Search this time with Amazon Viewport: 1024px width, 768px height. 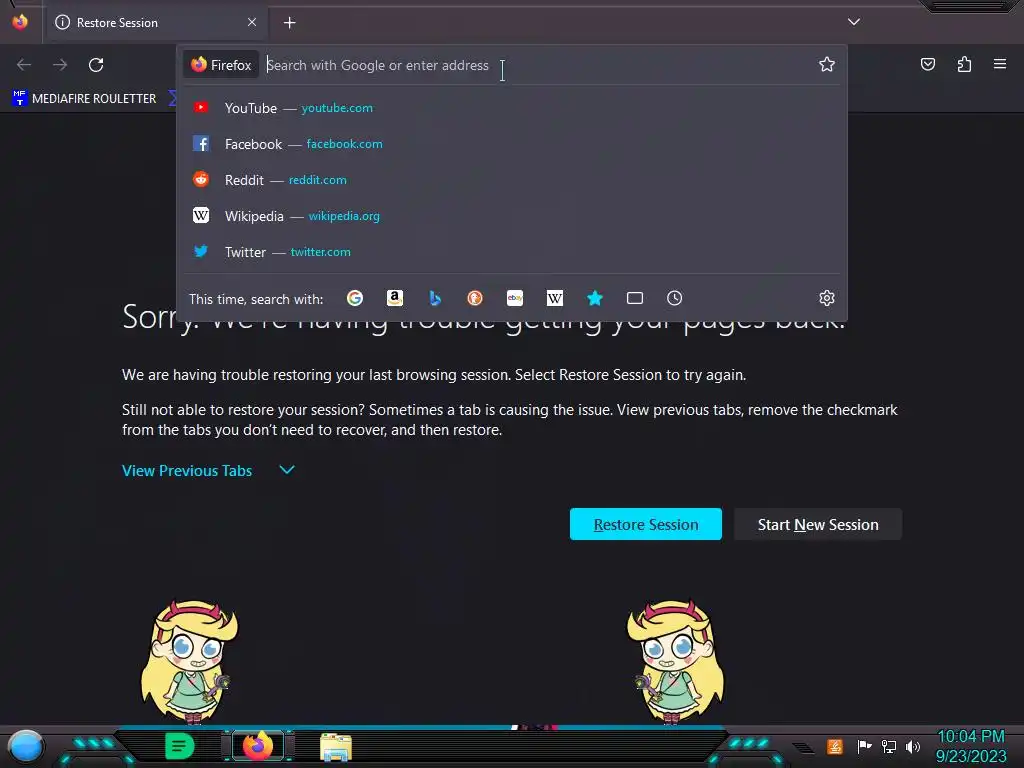click(x=394, y=298)
